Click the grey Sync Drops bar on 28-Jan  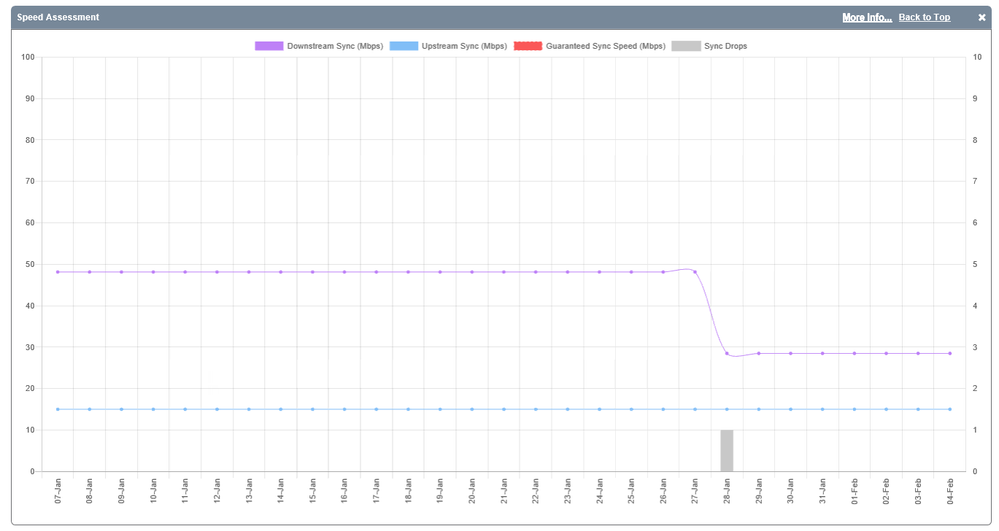point(727,451)
